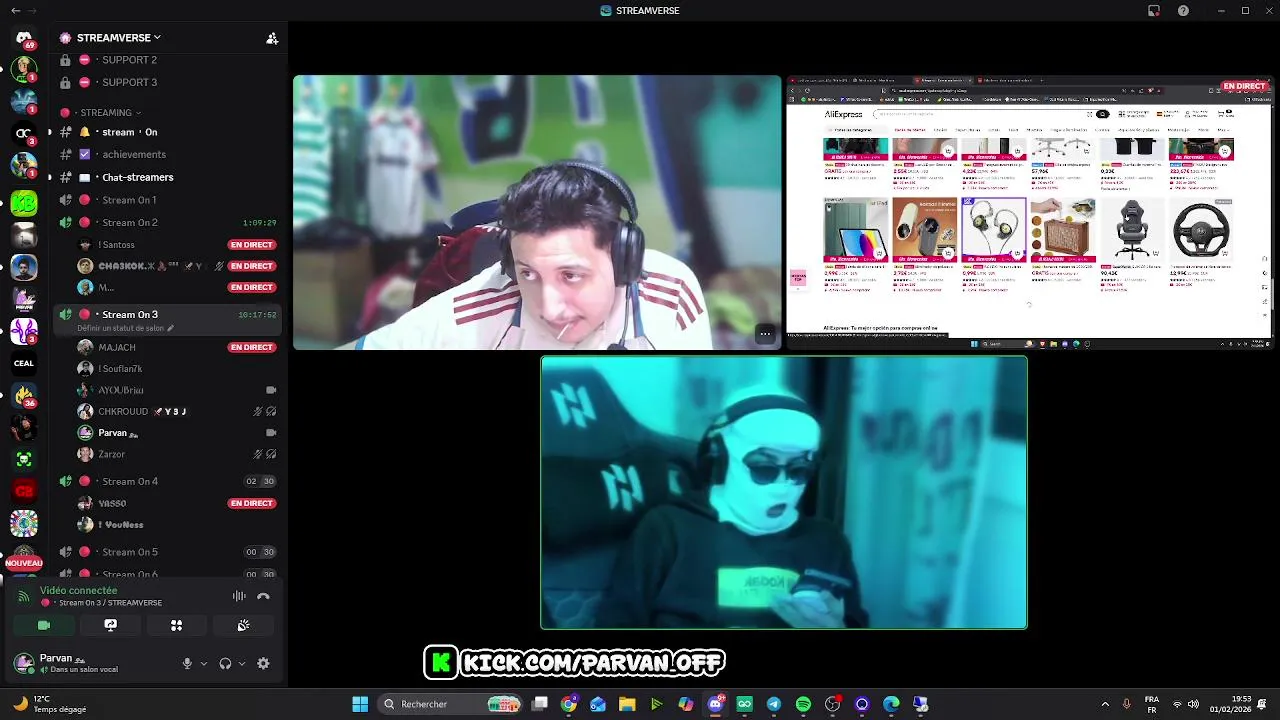The image size is (1280, 720).
Task: Open Task View on the taskbar
Action: (x=540, y=704)
